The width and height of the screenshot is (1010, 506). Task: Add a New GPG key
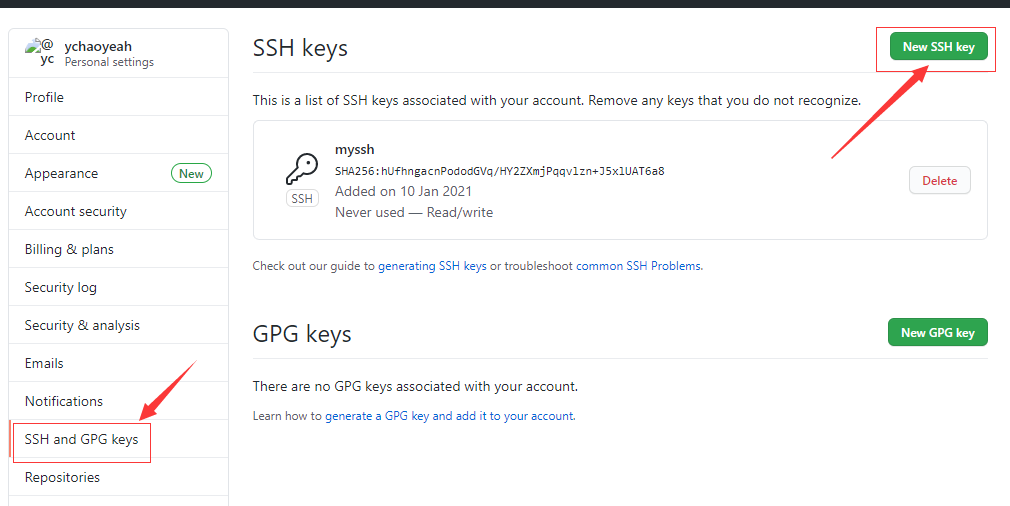[937, 332]
